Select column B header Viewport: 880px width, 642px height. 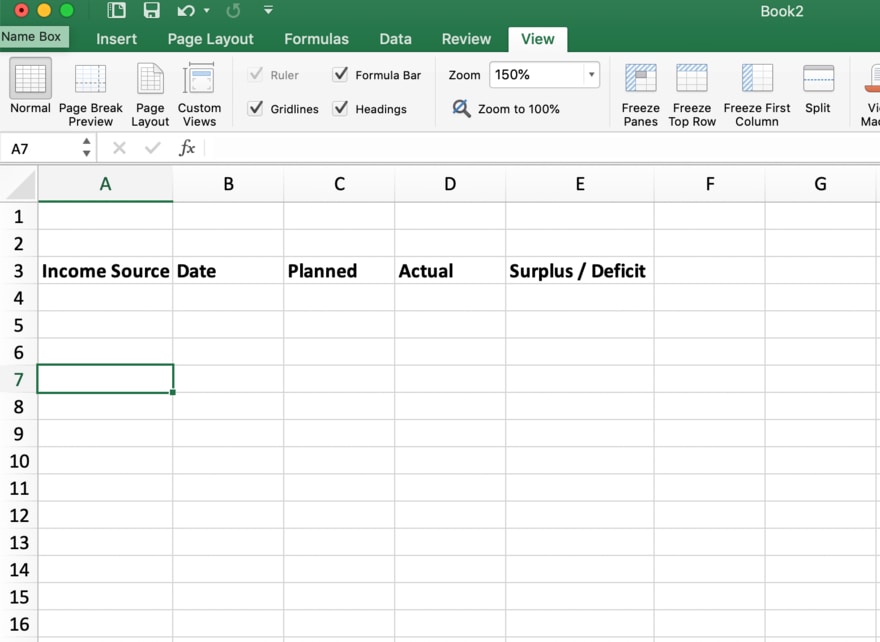[x=228, y=184]
